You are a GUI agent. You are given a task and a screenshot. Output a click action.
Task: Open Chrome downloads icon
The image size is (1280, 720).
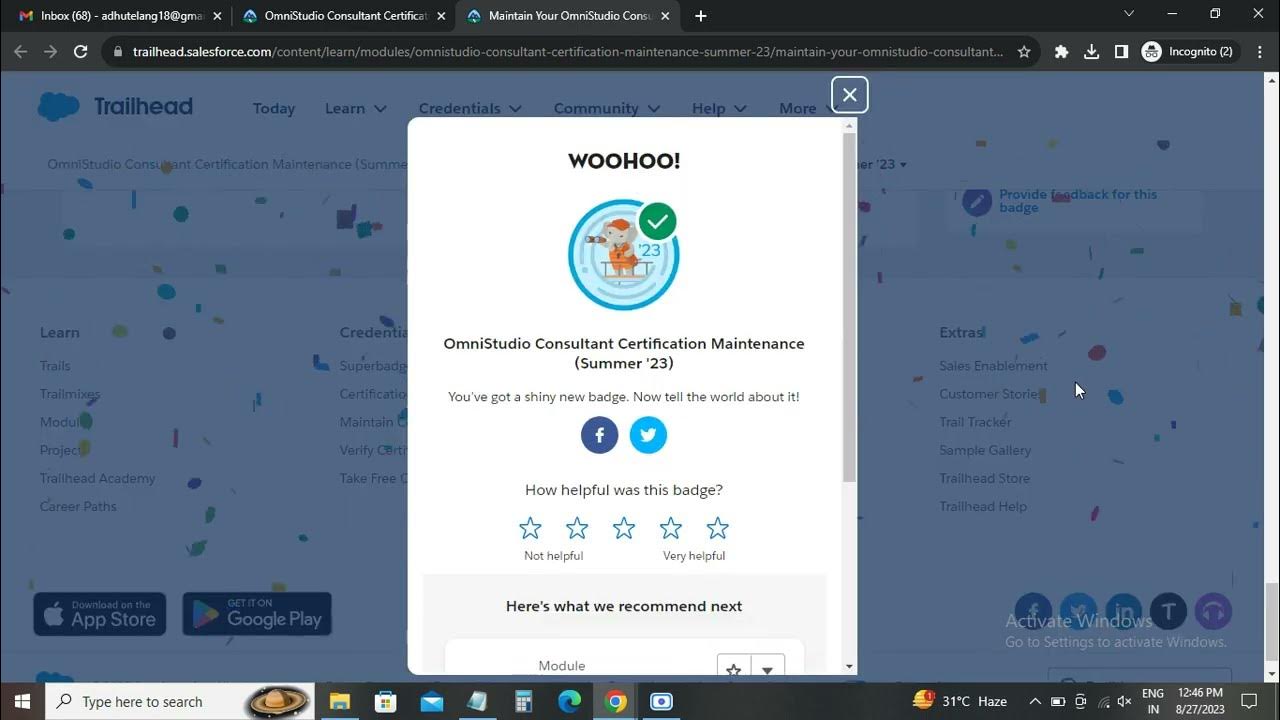click(x=1091, y=52)
